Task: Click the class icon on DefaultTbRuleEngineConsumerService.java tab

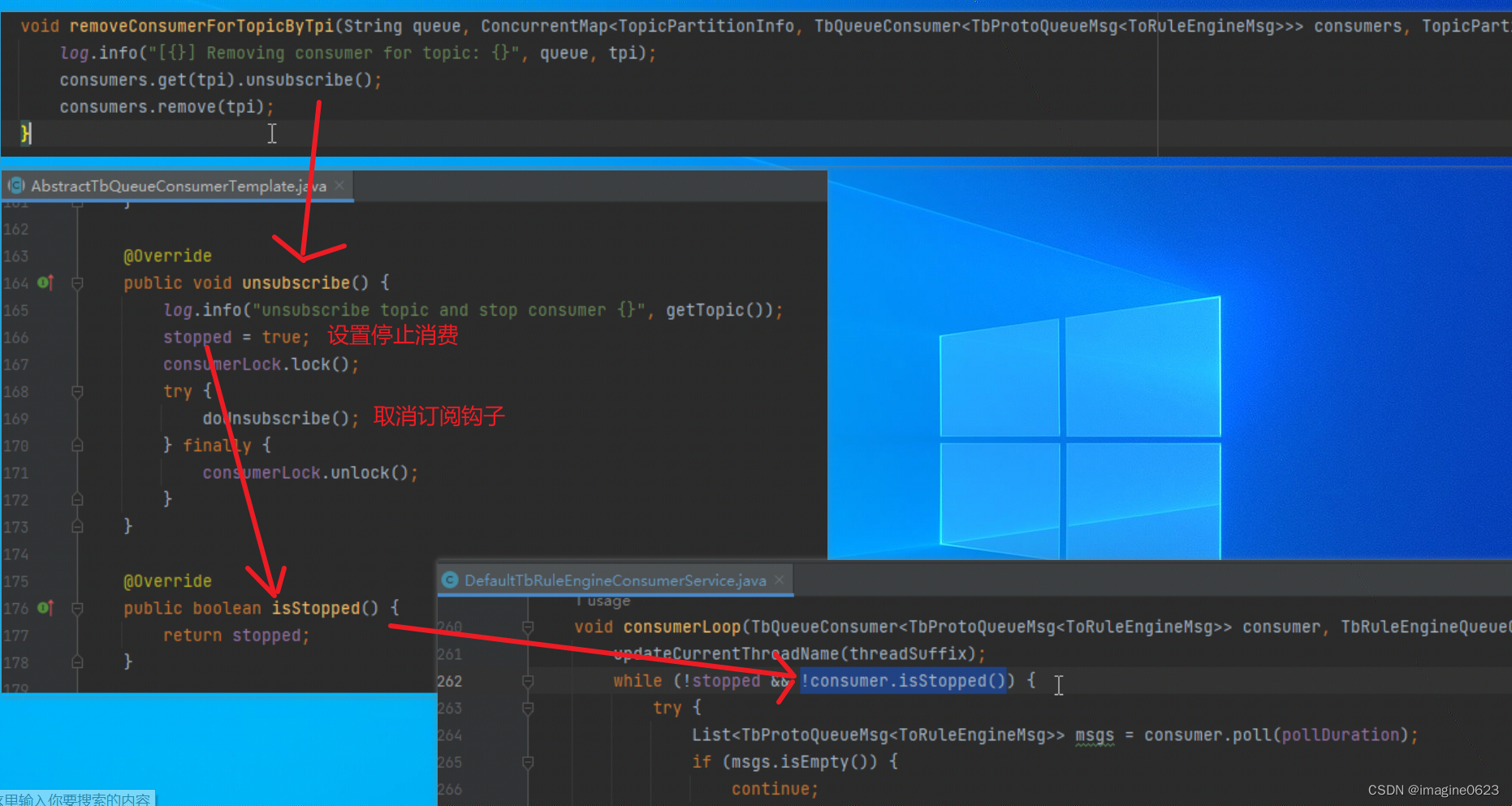Action: [450, 580]
